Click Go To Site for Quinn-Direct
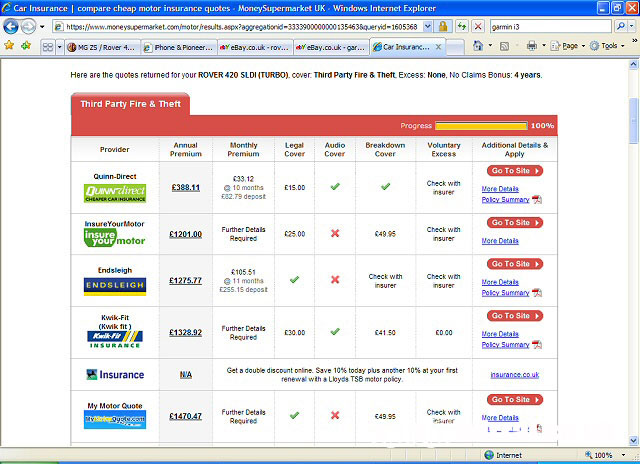The image size is (640, 464). [x=515, y=171]
